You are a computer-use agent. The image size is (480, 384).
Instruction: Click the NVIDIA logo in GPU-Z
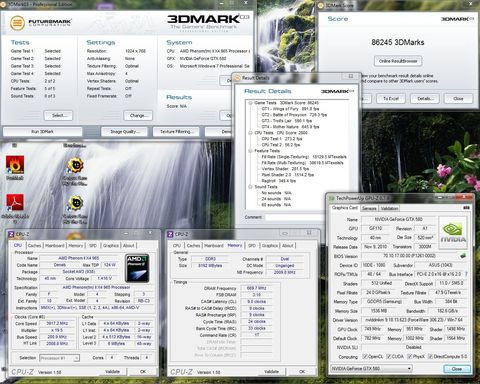[x=453, y=233]
